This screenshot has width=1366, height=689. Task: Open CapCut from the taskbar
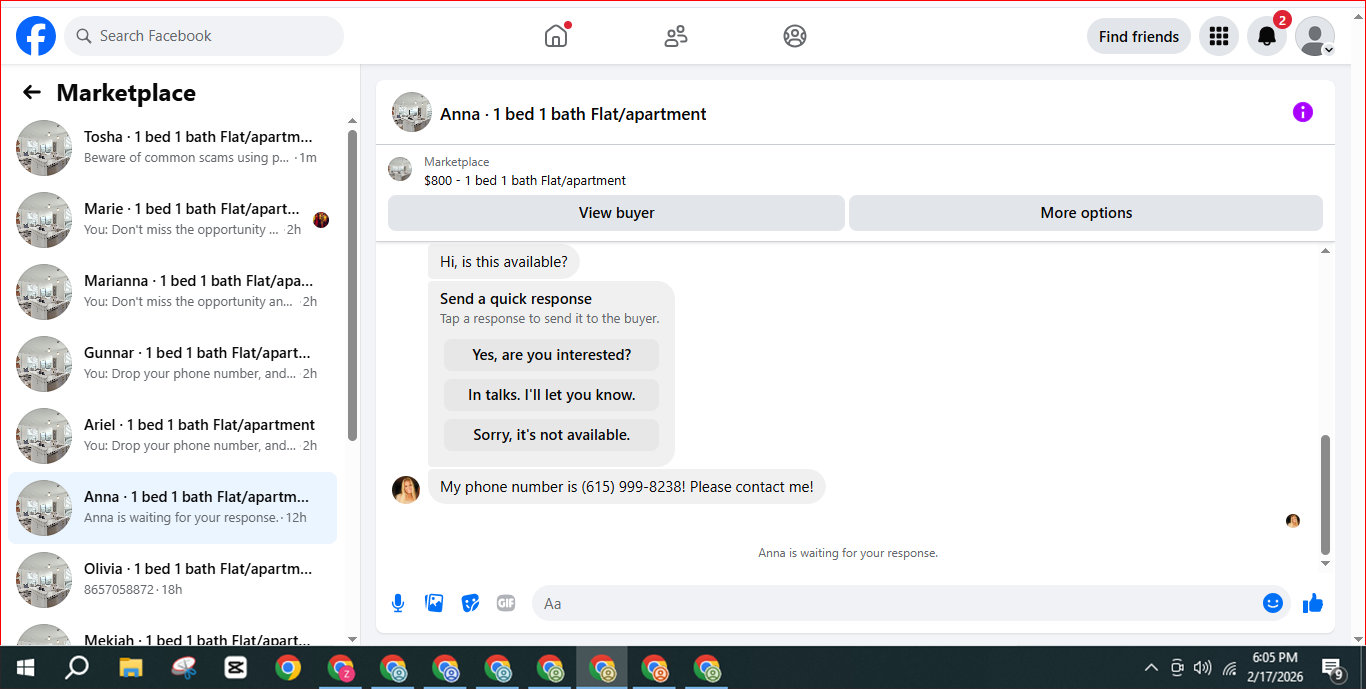coord(235,667)
